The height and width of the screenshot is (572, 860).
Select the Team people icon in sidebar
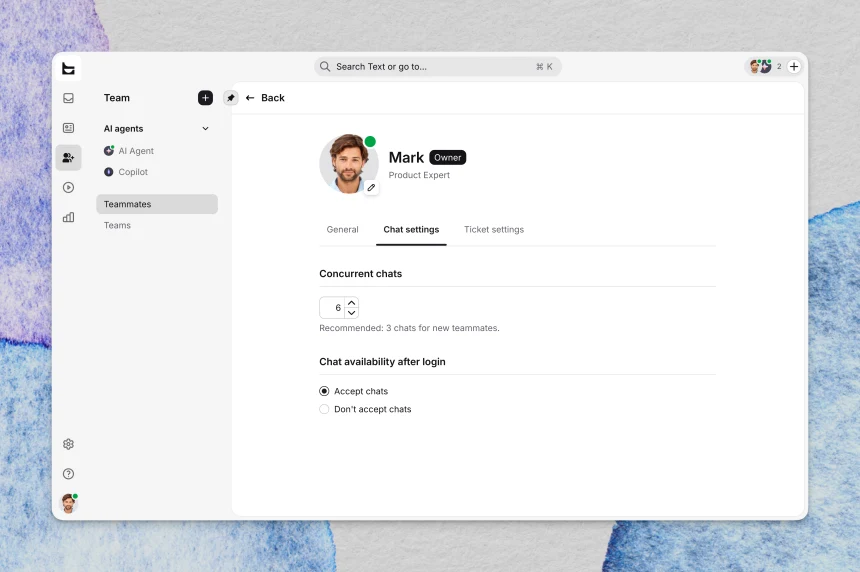tap(69, 158)
